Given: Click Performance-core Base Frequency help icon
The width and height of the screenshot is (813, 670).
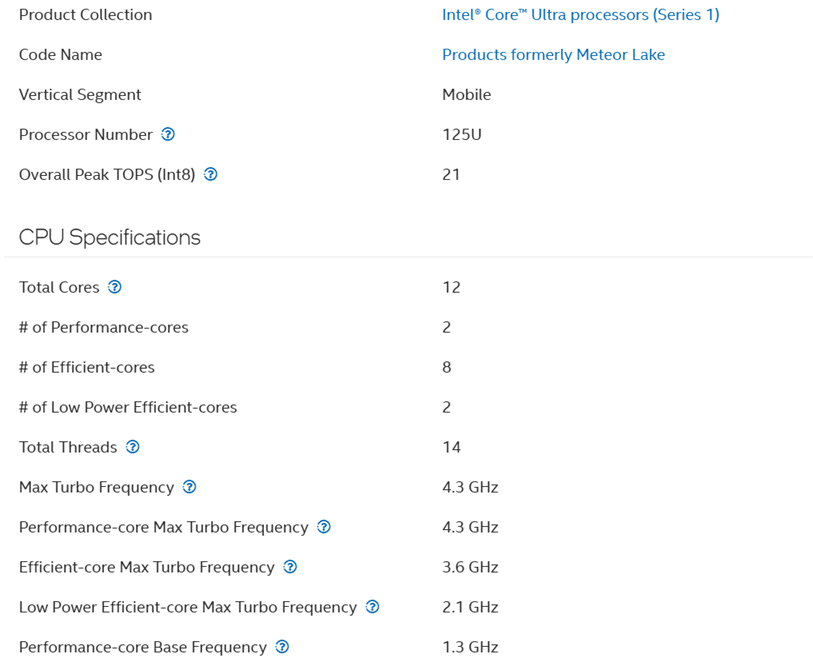Looking at the screenshot, I should pyautogui.click(x=282, y=647).
